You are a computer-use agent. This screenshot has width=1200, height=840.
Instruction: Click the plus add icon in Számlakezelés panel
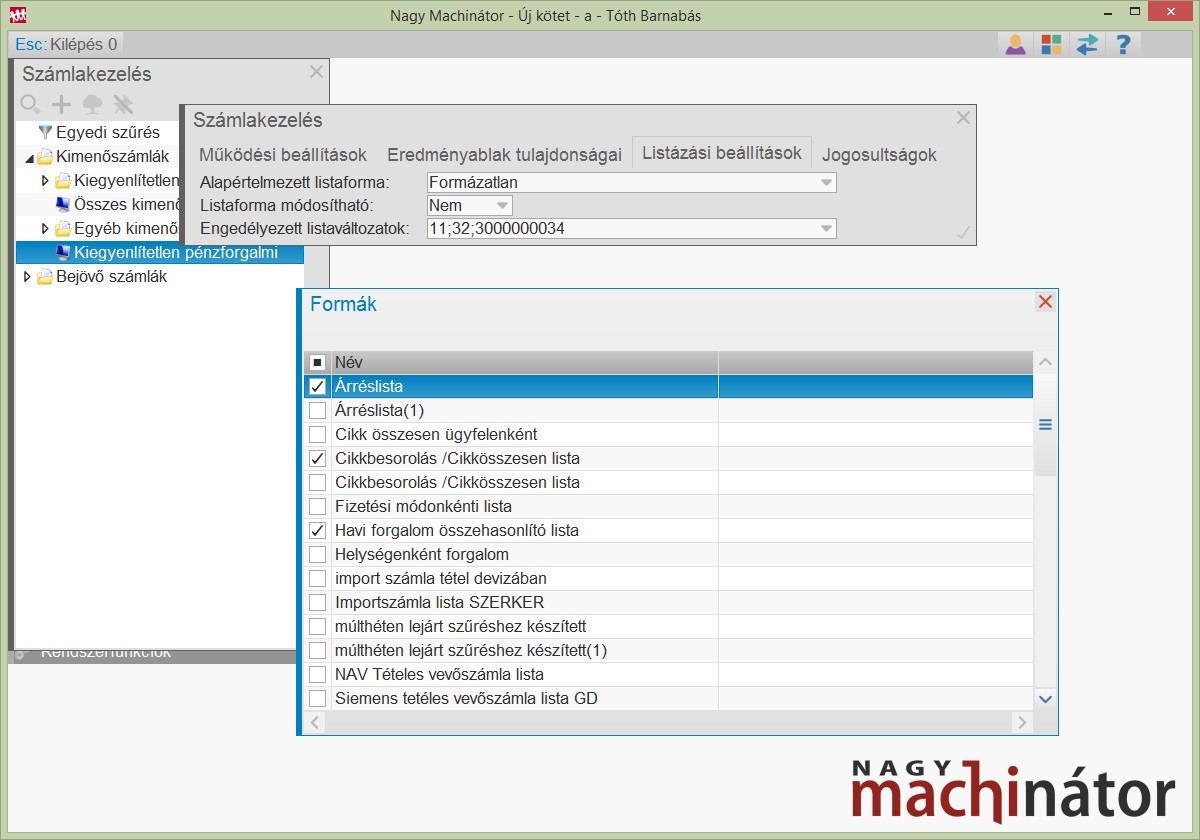click(x=61, y=104)
